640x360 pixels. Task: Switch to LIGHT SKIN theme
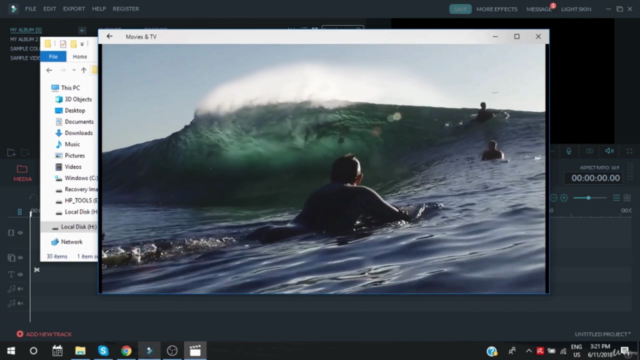576,9
